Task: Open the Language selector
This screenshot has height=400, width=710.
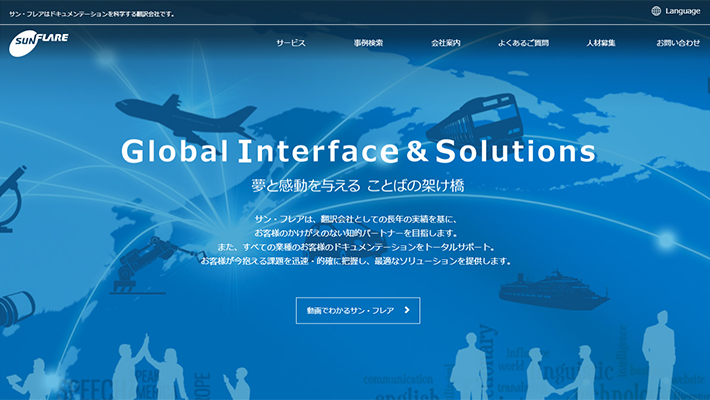Action: point(676,11)
